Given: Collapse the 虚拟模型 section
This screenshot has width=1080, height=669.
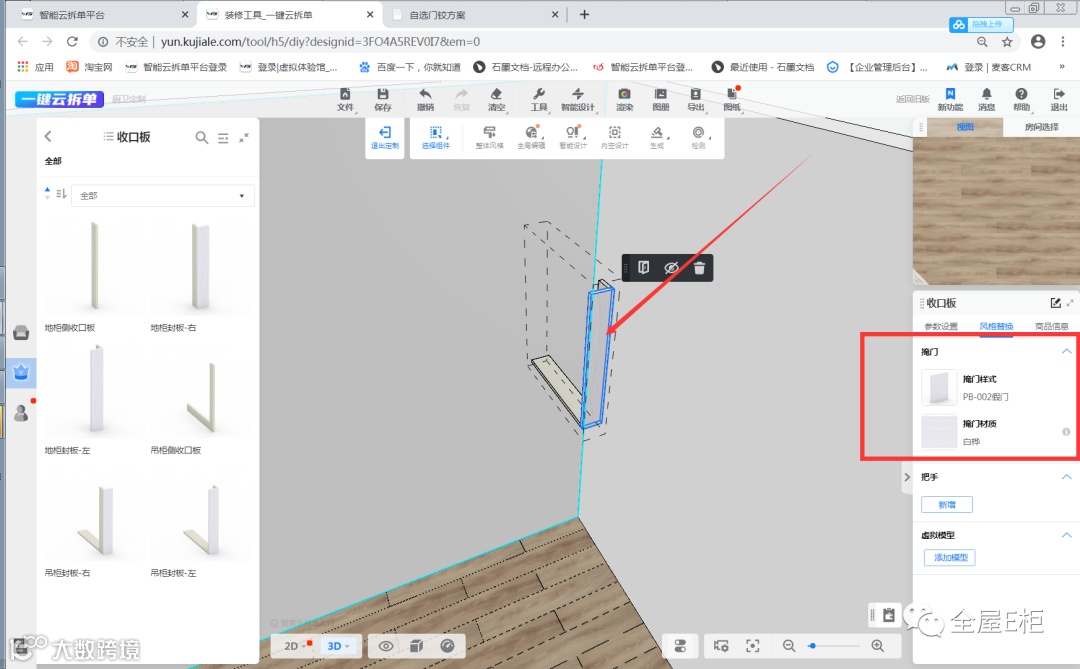Looking at the screenshot, I should [1066, 535].
